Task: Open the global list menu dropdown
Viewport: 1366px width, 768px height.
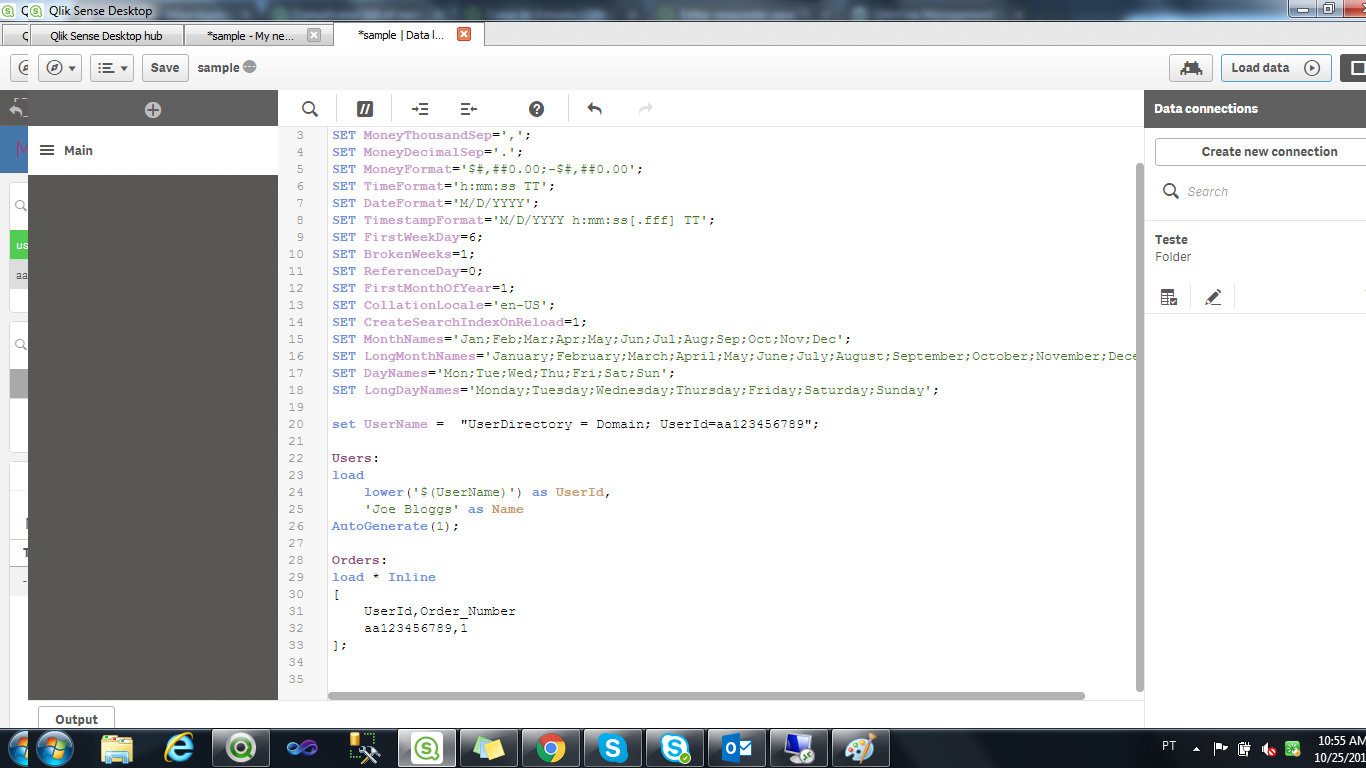Action: click(x=112, y=68)
